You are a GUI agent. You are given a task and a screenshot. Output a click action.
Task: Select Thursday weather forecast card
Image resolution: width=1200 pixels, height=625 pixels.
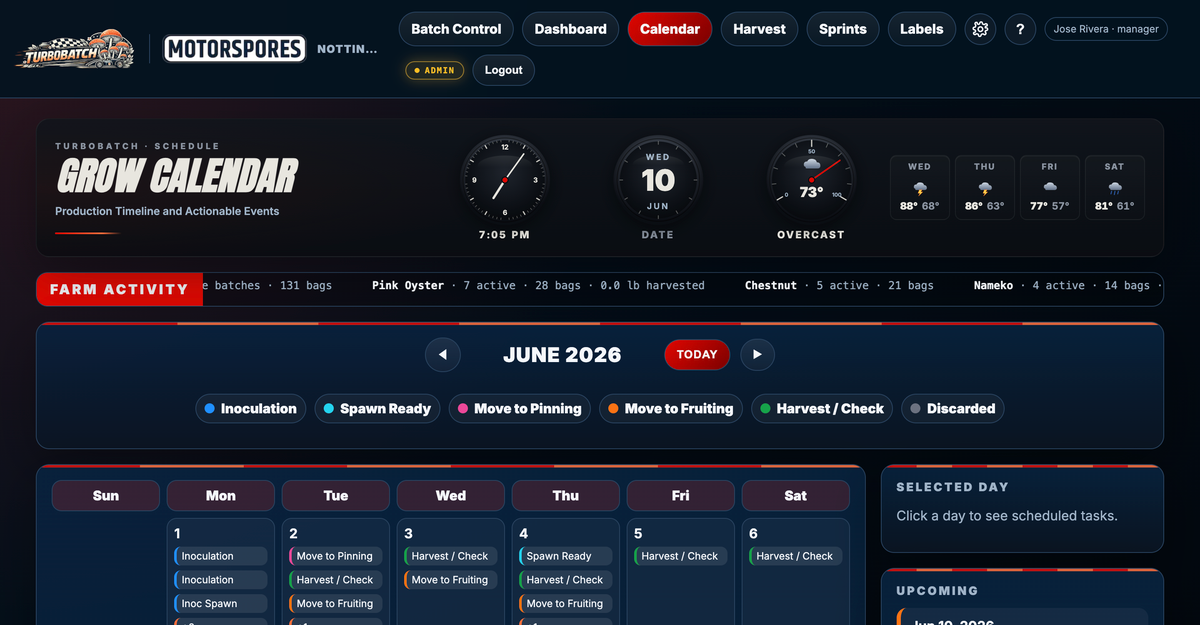(x=985, y=187)
